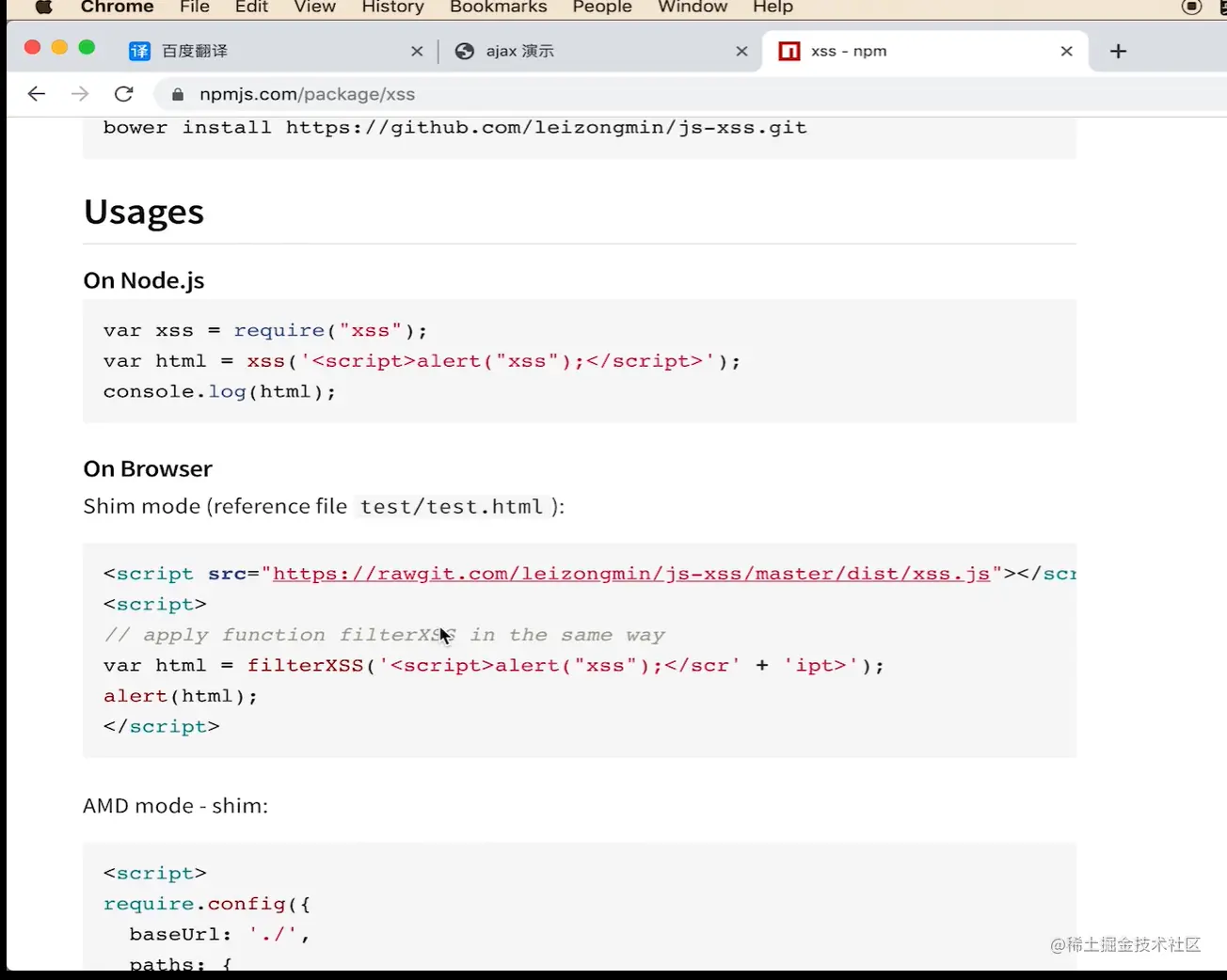
Task: Open the Help menu
Action: pos(773,7)
